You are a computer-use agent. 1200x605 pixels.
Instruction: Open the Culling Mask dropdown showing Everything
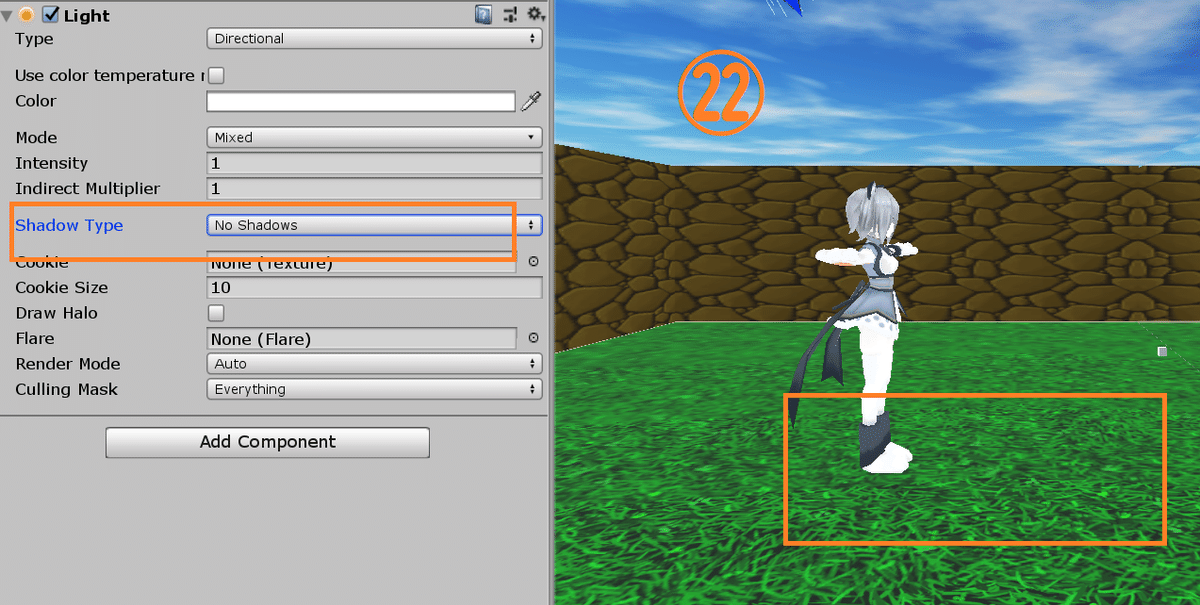tap(374, 389)
